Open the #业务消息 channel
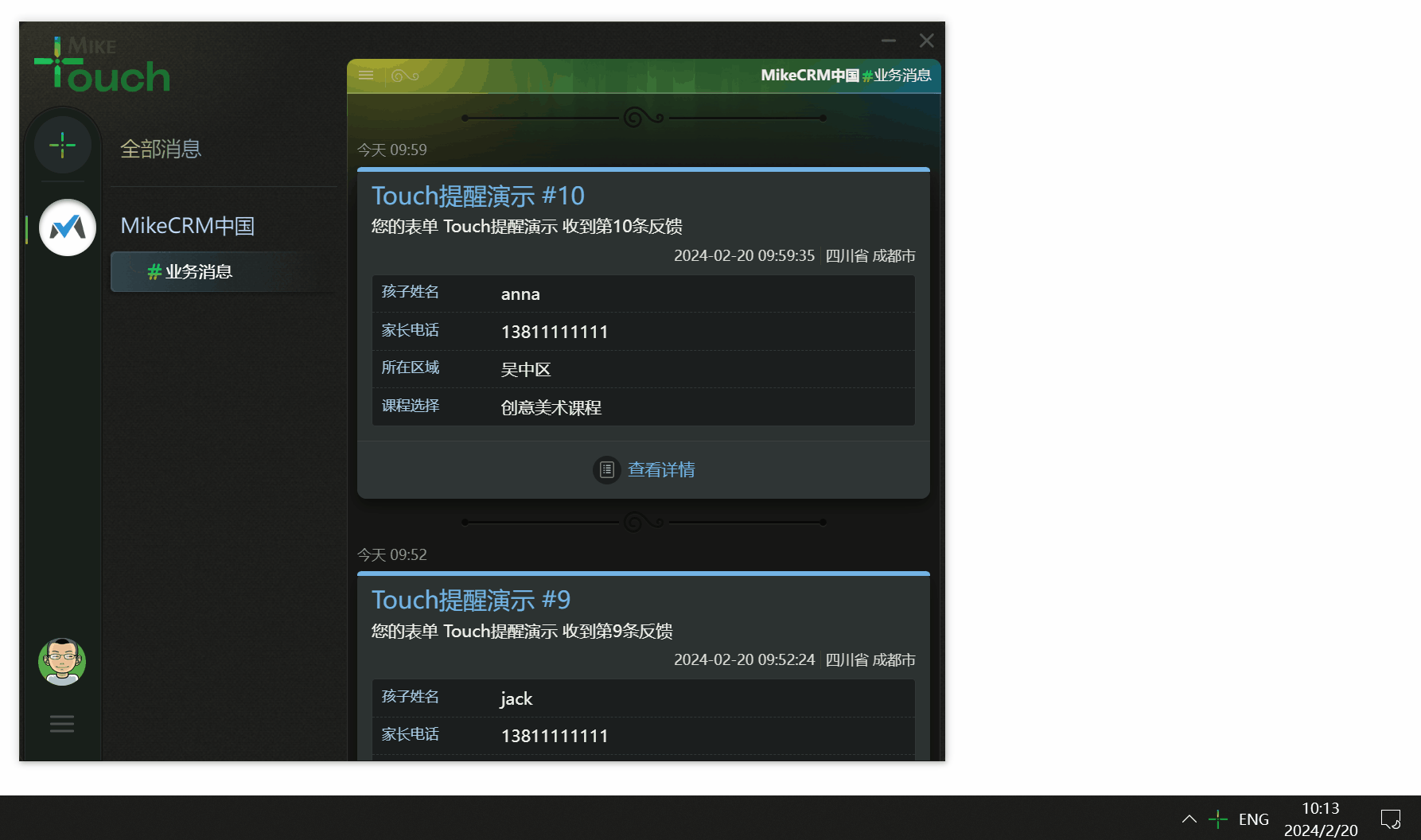 pyautogui.click(x=223, y=272)
